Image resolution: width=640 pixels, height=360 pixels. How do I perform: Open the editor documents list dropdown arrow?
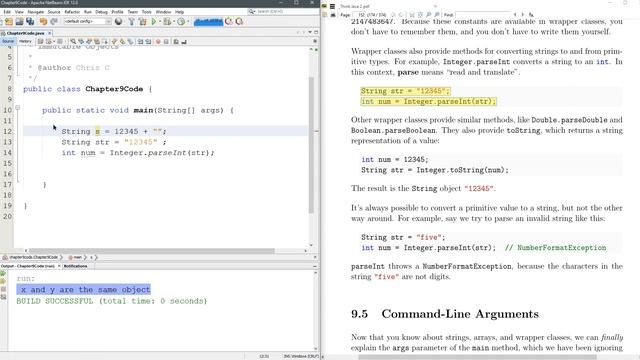pyautogui.click(x=310, y=32)
